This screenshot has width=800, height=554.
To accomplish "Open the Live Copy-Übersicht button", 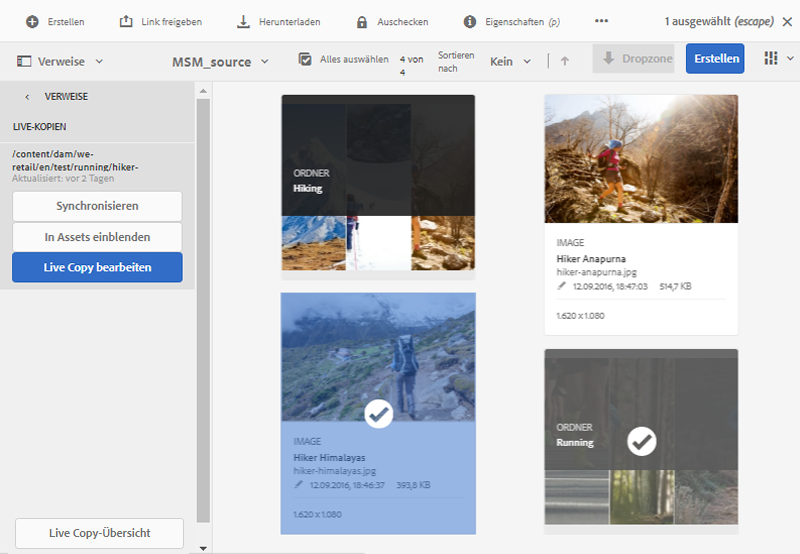I will point(99,533).
